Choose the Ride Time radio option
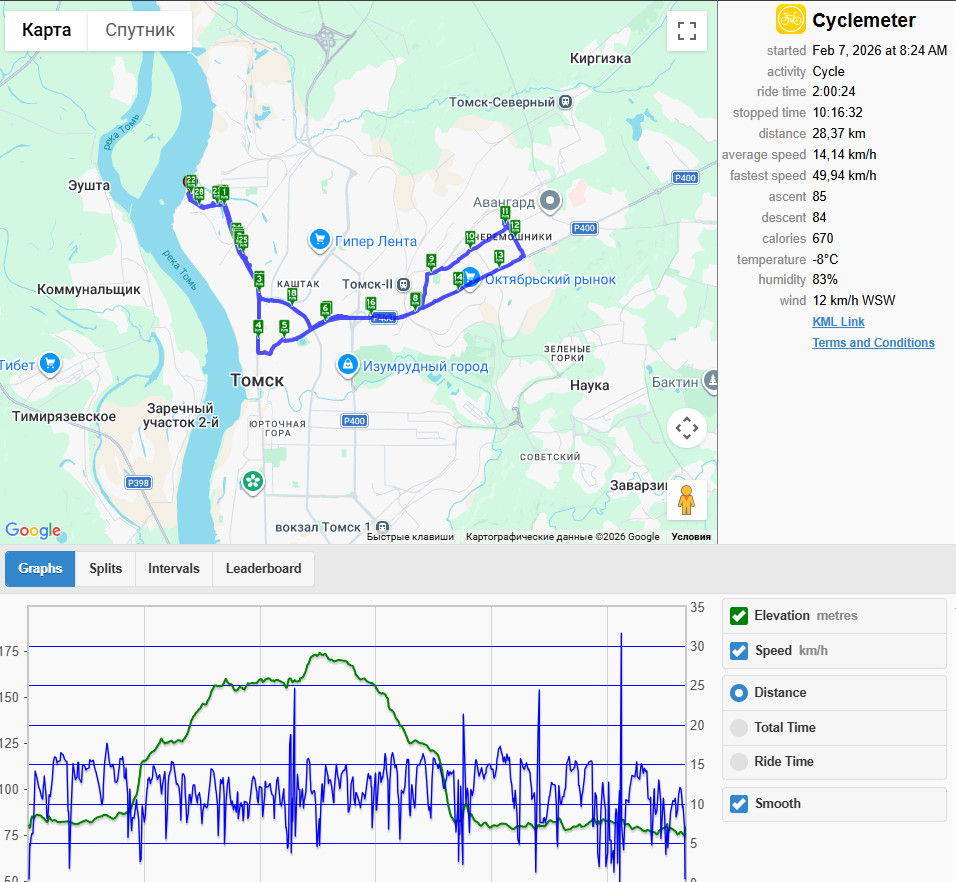 pyautogui.click(x=738, y=762)
